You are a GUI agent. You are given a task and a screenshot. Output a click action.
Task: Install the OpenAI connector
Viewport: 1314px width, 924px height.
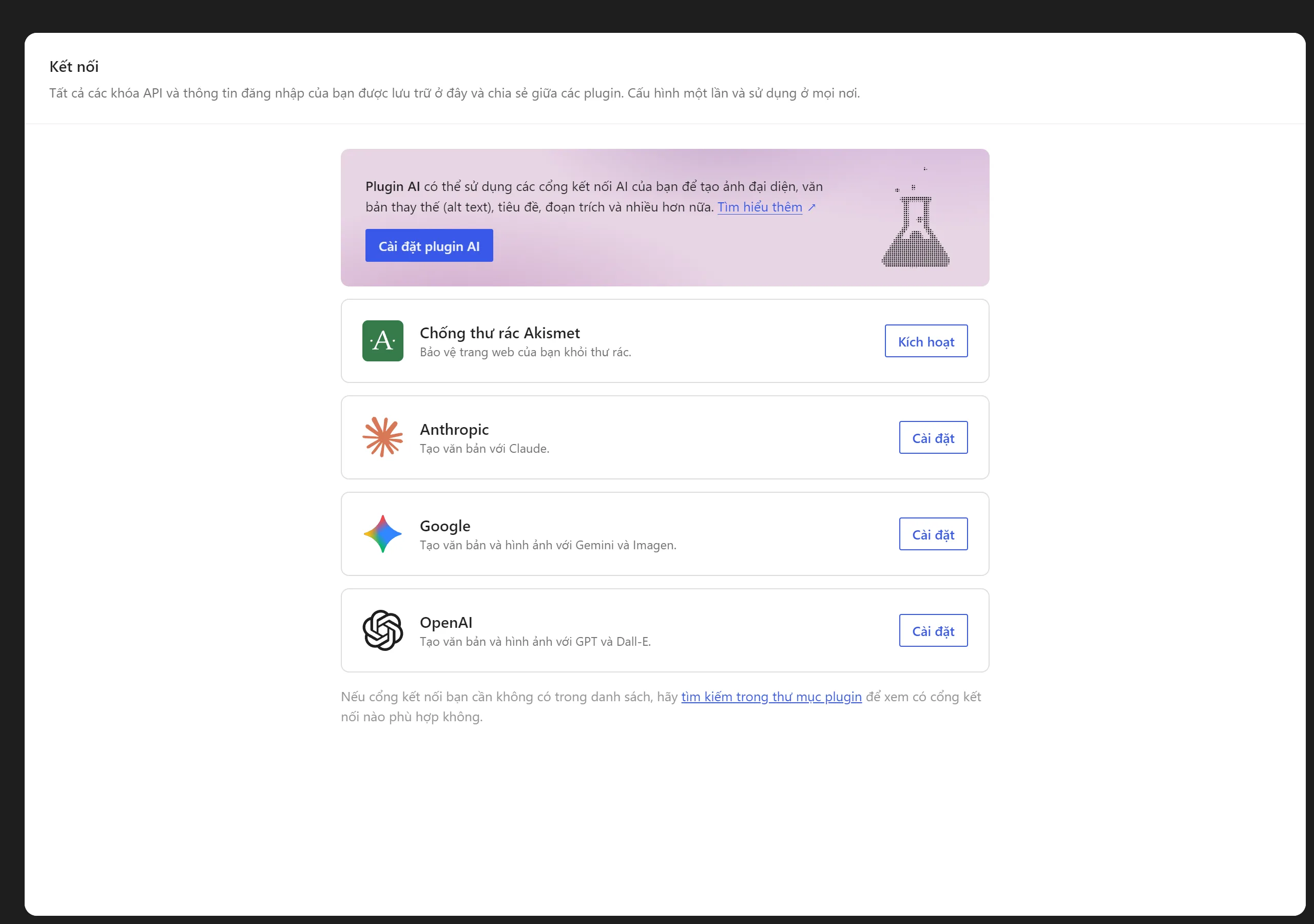coord(934,631)
